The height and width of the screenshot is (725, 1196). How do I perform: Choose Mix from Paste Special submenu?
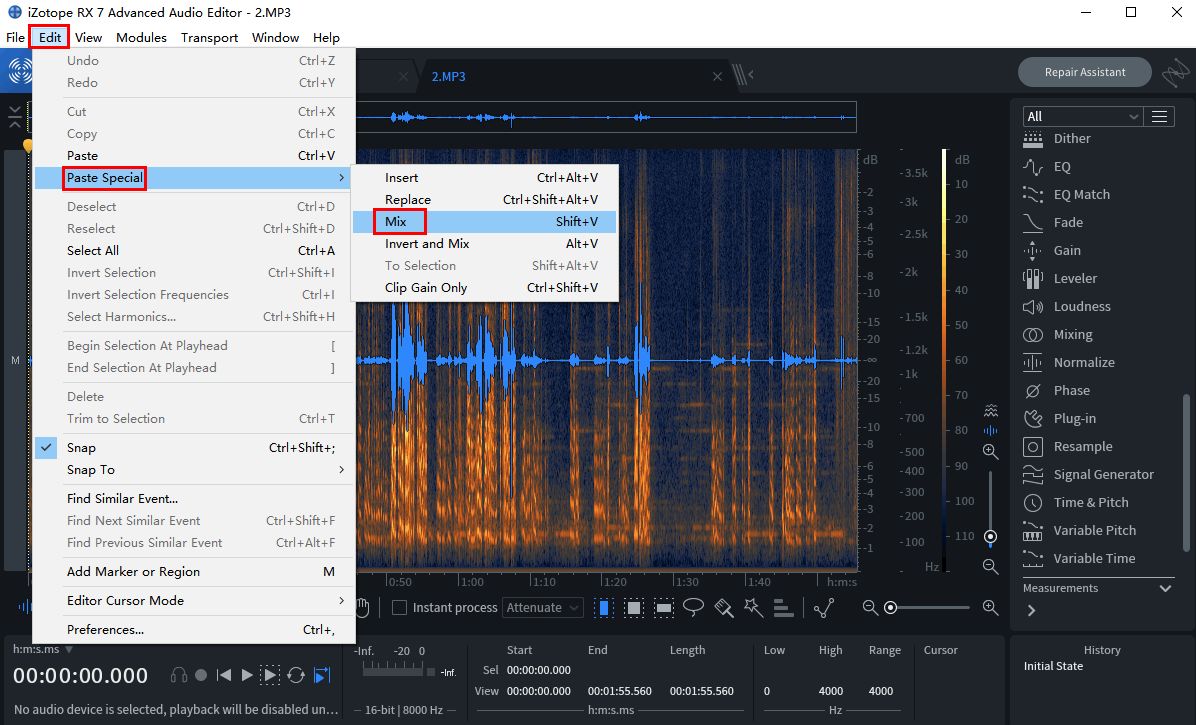(484, 222)
